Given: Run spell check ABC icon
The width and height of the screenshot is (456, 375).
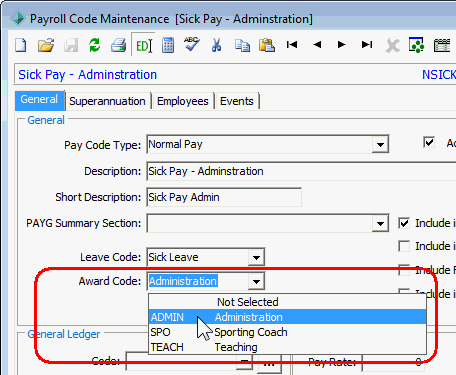Looking at the screenshot, I should (192, 44).
